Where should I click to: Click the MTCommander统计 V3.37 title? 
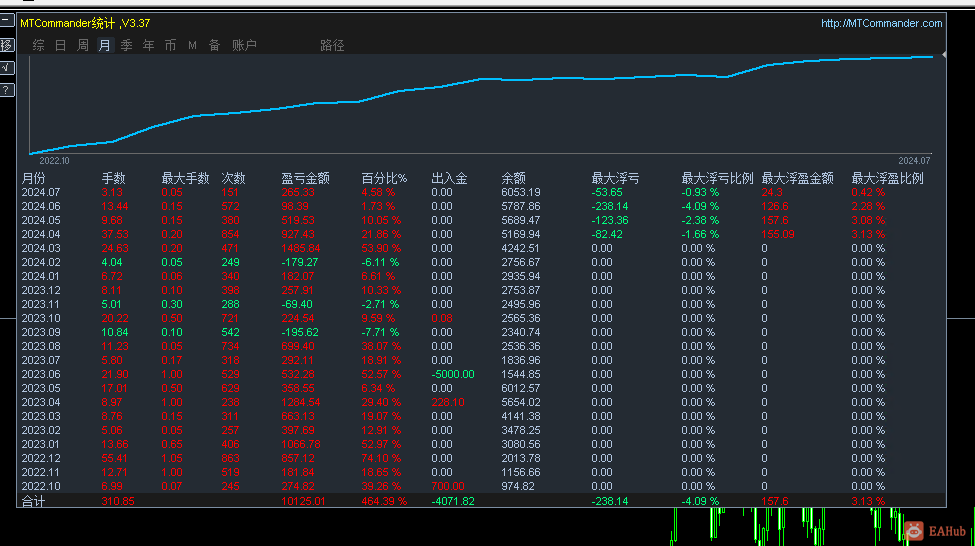[x=85, y=24]
